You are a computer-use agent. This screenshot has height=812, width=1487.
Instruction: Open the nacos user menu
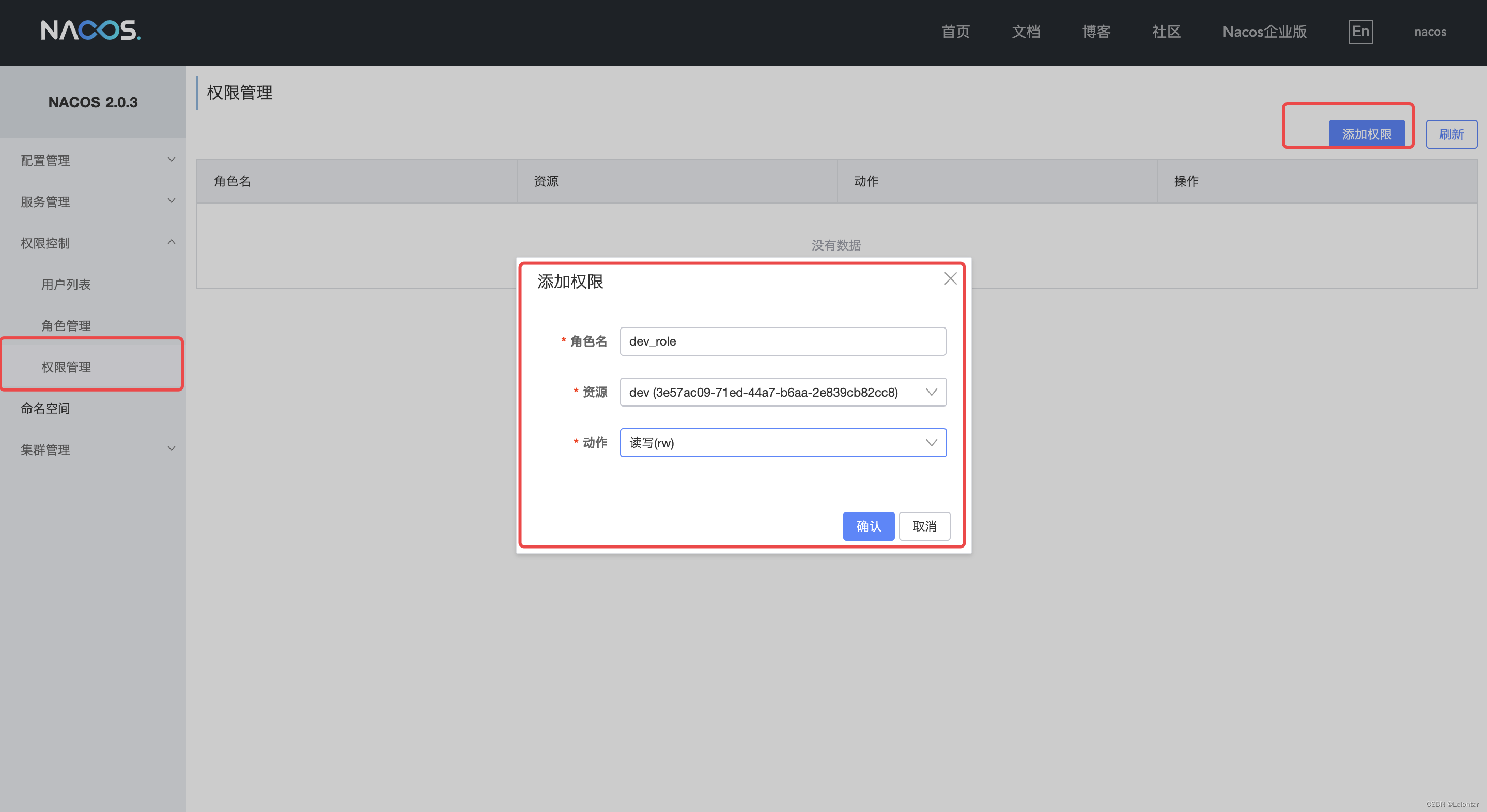1430,32
